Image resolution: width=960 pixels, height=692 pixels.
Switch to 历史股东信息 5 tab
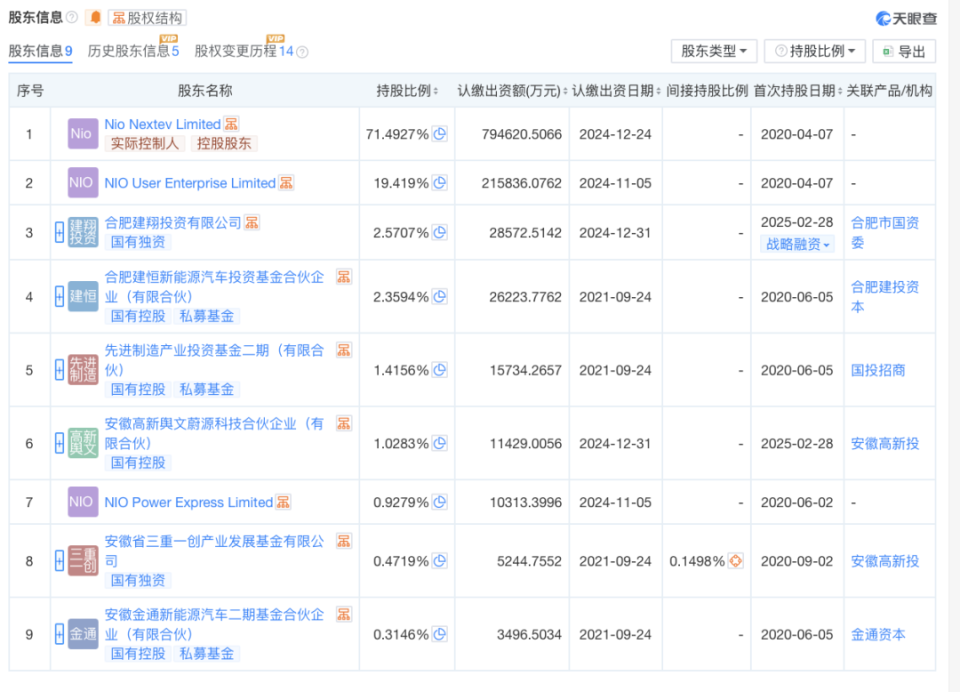coord(133,51)
